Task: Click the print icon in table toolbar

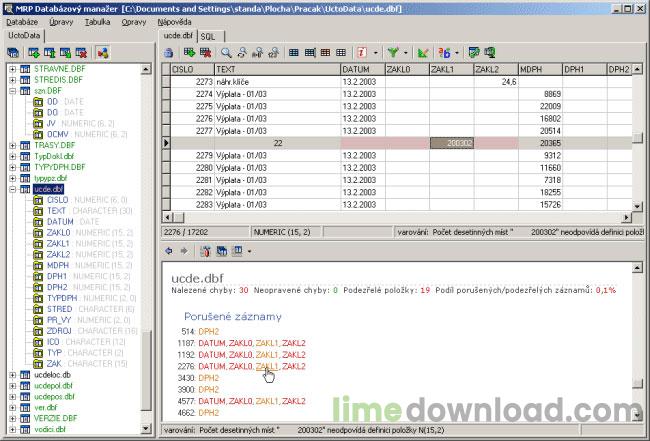Action: coord(168,51)
